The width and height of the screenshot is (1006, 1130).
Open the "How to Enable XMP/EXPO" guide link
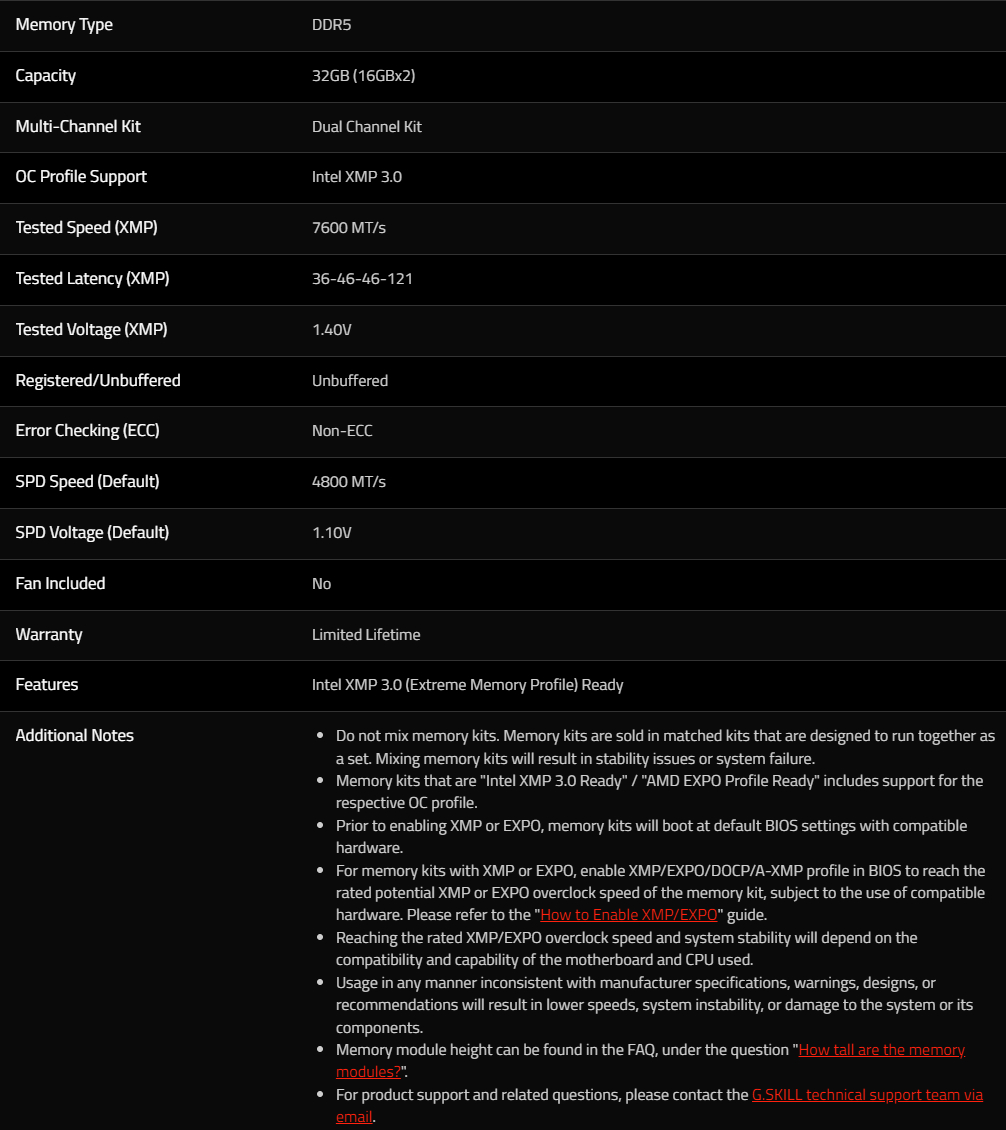point(629,915)
